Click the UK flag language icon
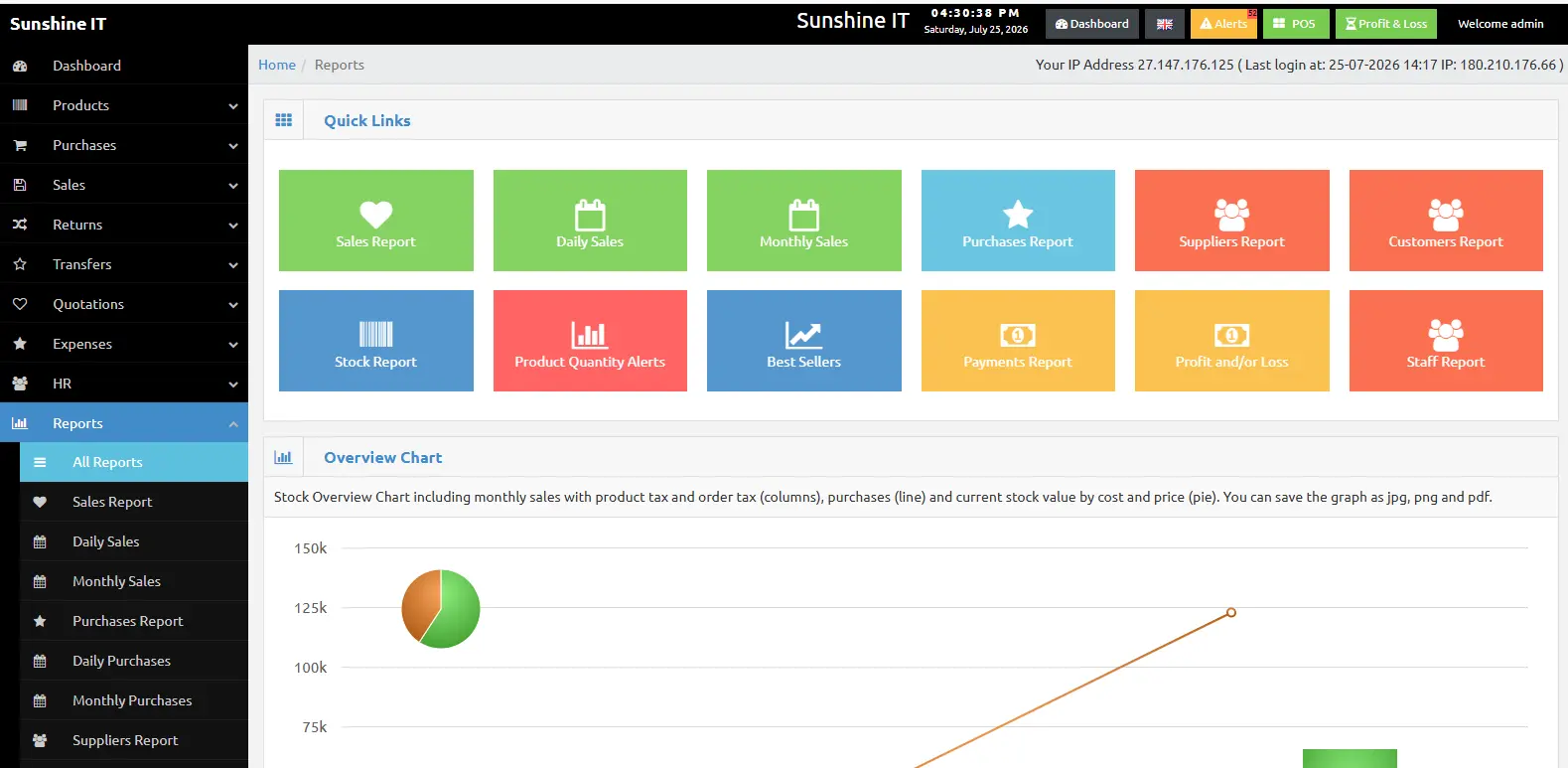The height and width of the screenshot is (768, 1568). pos(1165,24)
